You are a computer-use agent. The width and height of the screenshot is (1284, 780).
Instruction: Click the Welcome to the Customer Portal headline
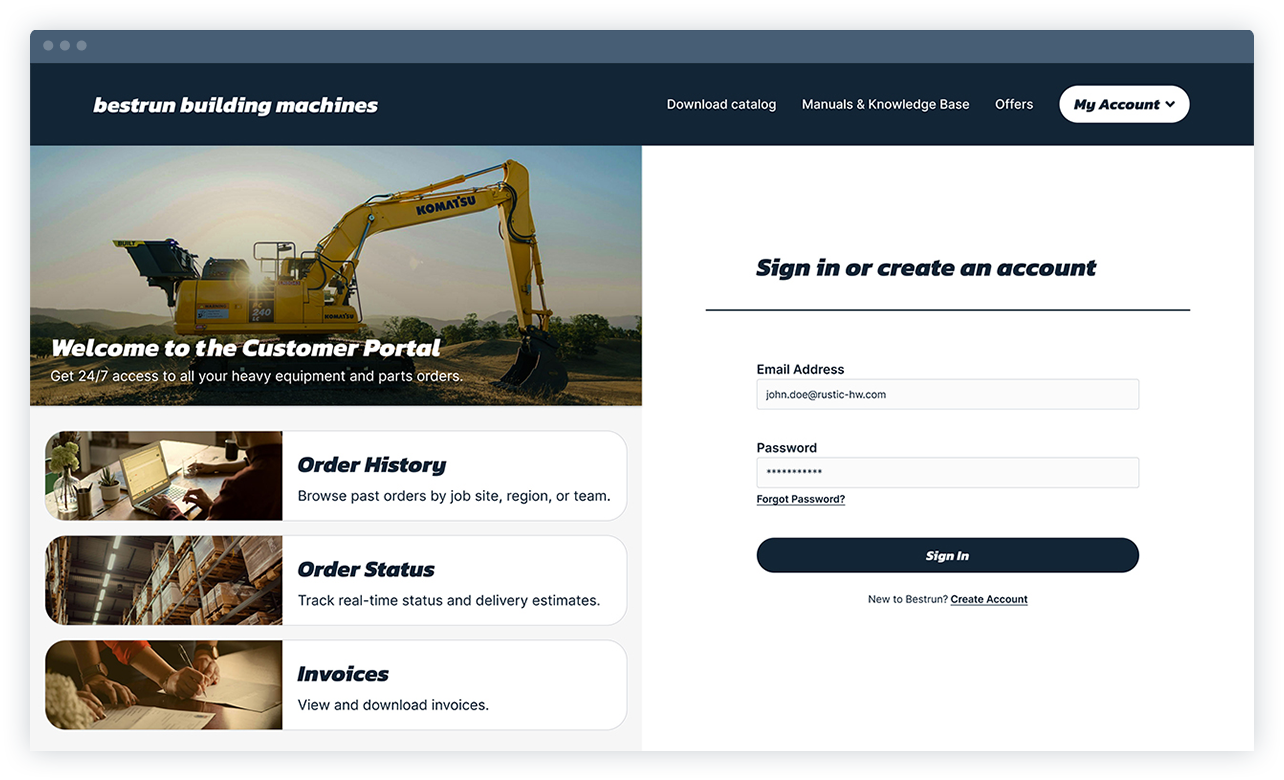click(245, 348)
